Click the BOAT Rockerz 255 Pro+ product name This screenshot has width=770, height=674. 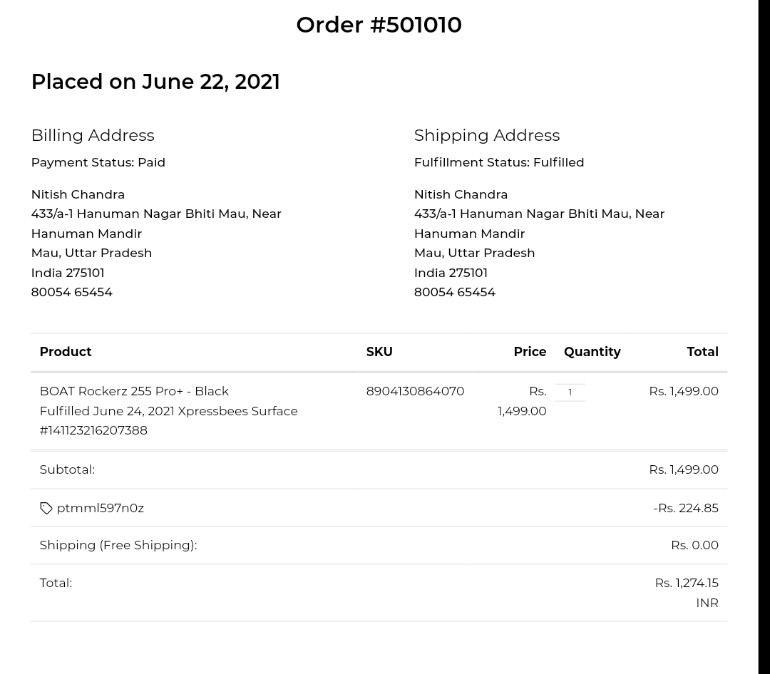pos(134,391)
